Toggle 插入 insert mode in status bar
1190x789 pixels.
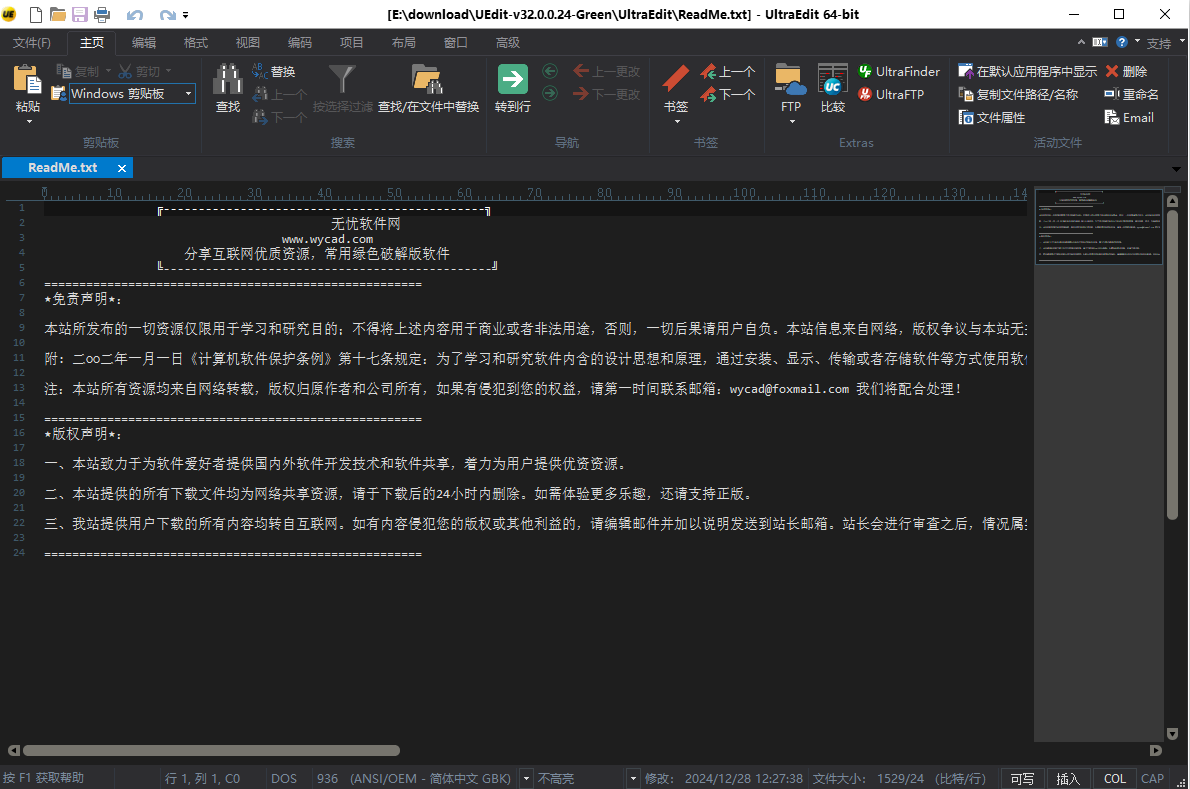point(1068,778)
